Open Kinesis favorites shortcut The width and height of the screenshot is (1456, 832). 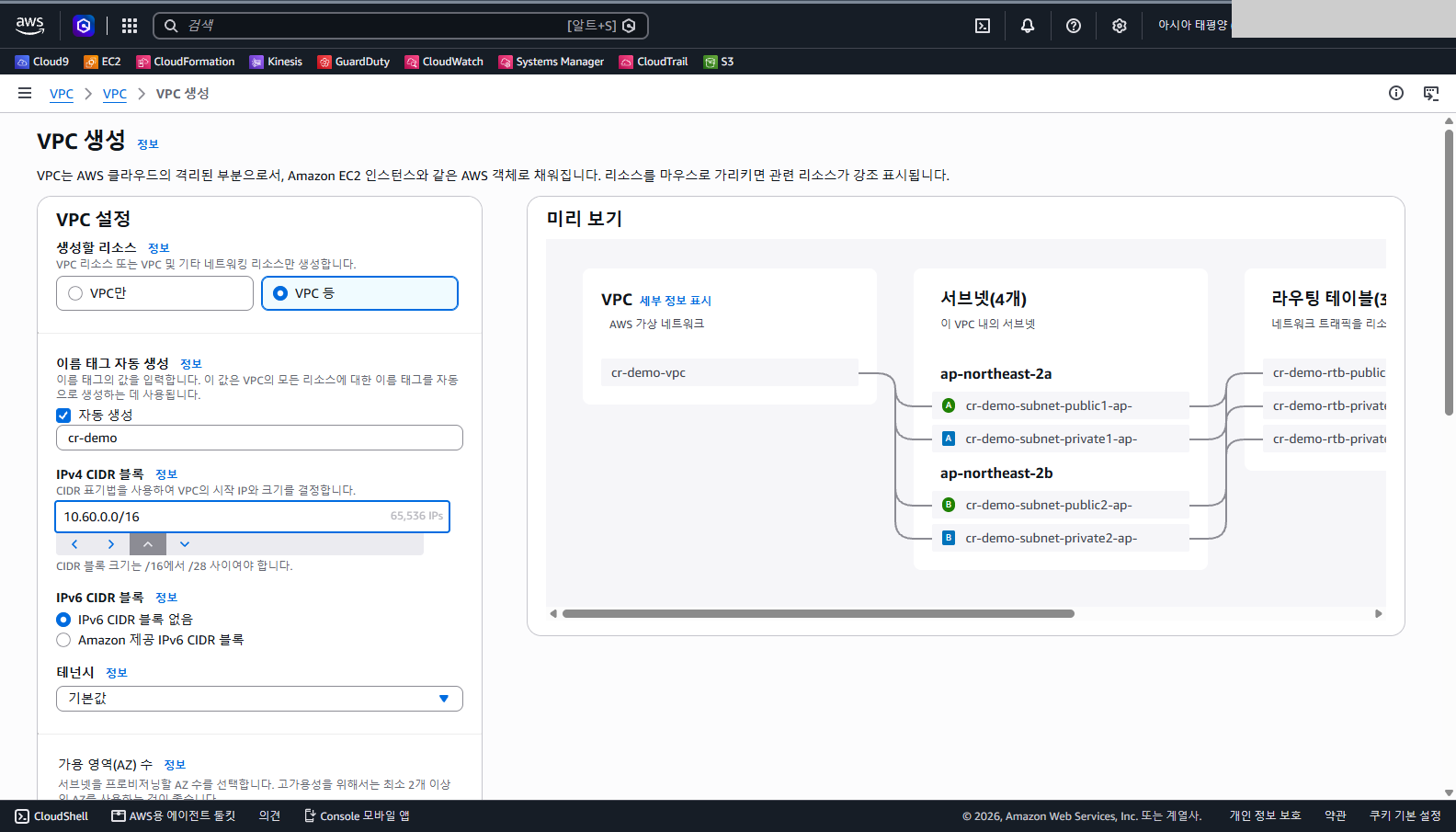pyautogui.click(x=276, y=62)
